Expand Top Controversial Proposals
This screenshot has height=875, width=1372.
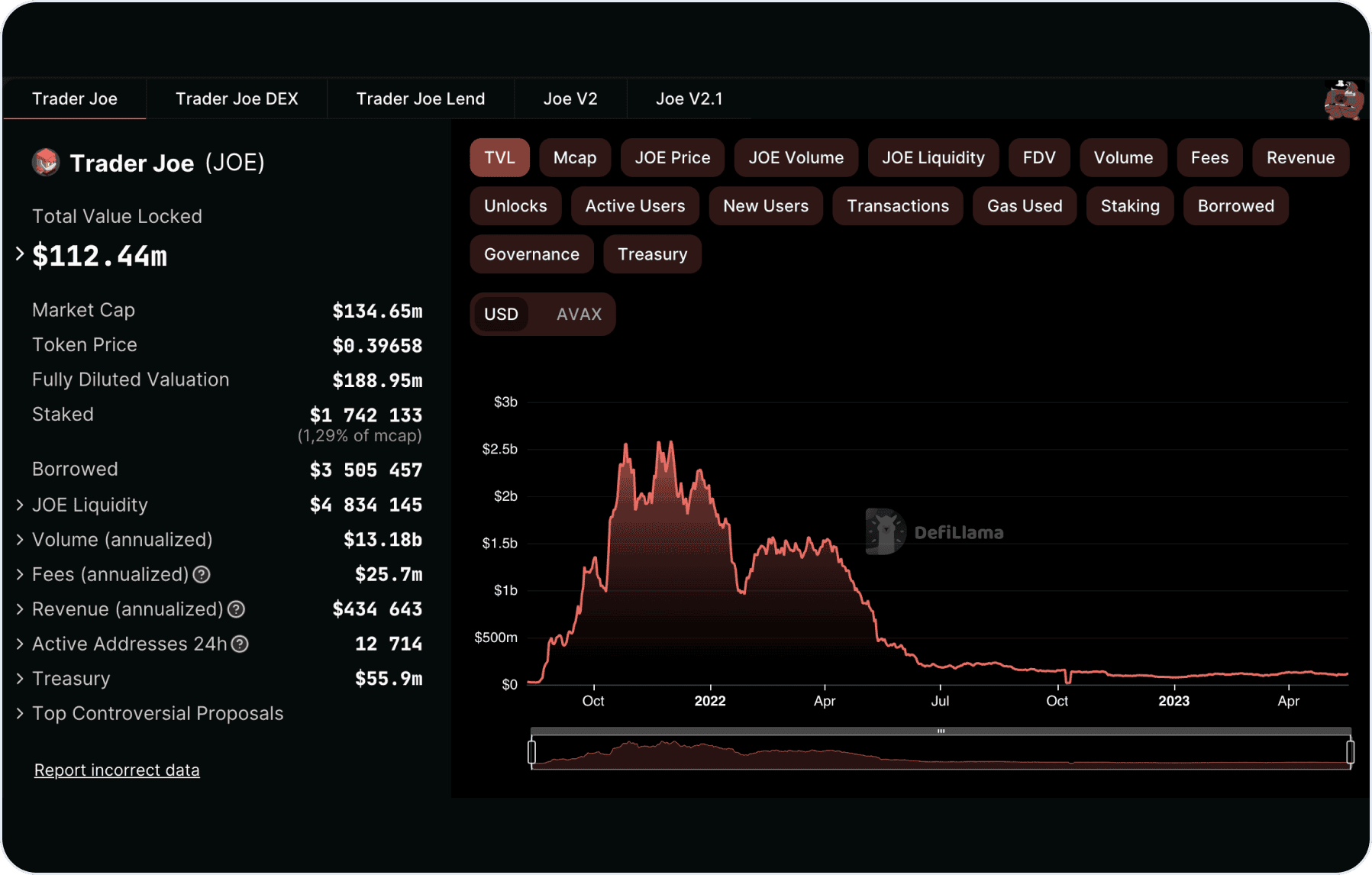click(x=20, y=713)
